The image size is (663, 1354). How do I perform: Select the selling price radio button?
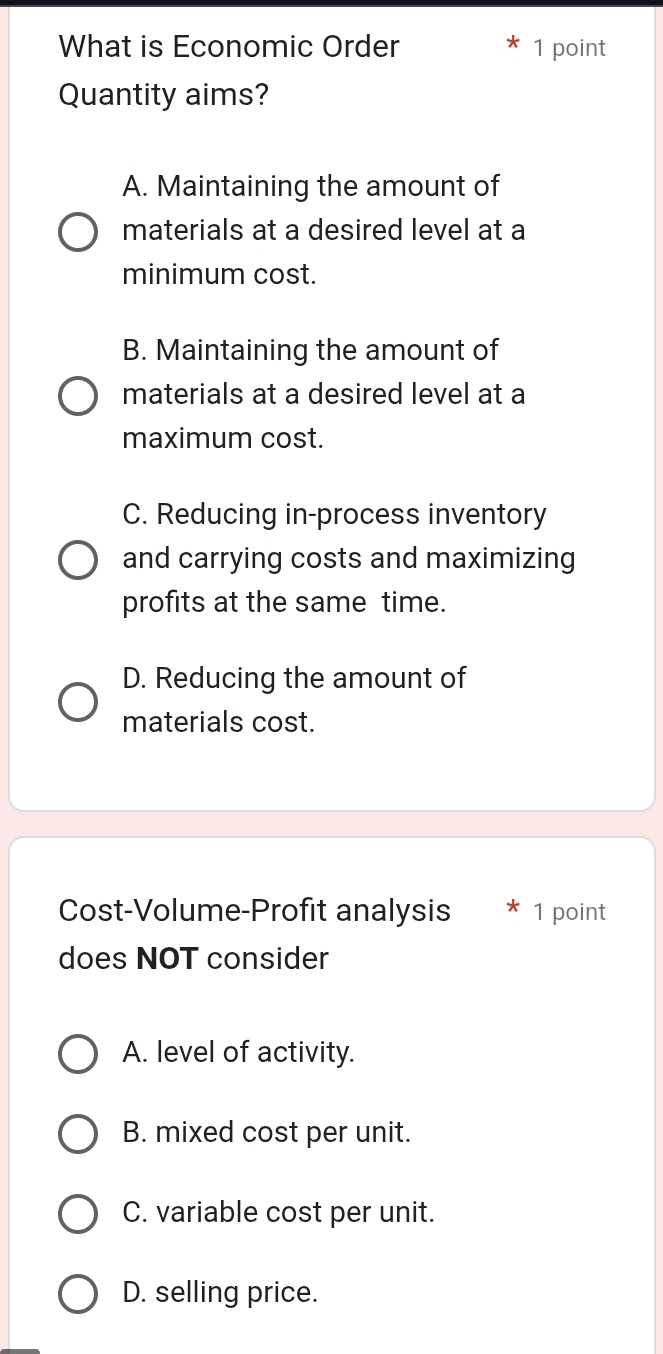tap(78, 1293)
